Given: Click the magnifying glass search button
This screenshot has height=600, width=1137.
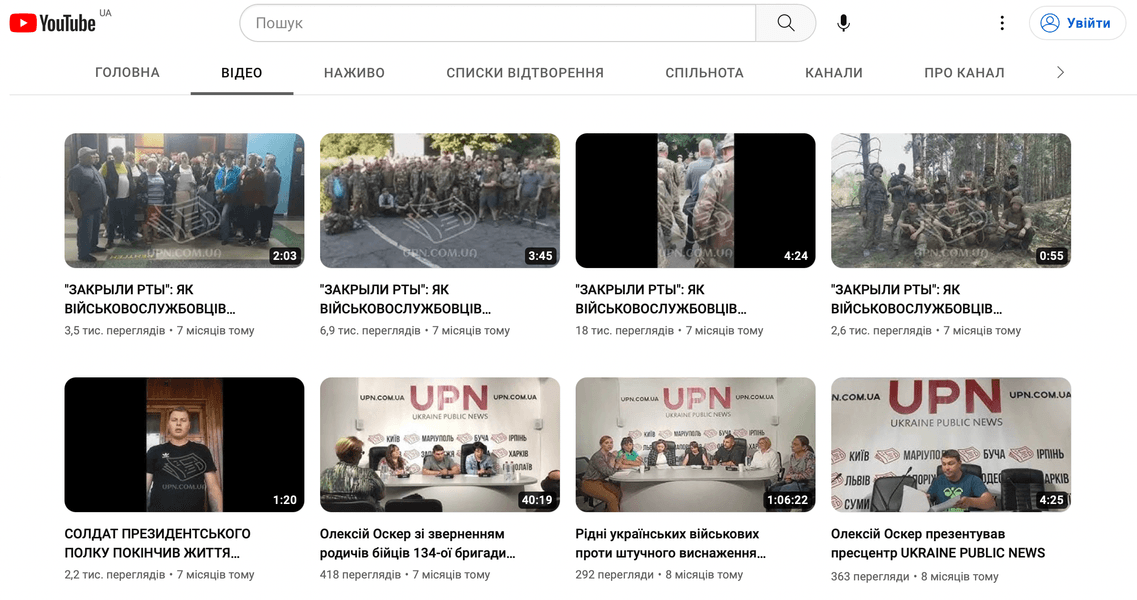Looking at the screenshot, I should pos(785,23).
